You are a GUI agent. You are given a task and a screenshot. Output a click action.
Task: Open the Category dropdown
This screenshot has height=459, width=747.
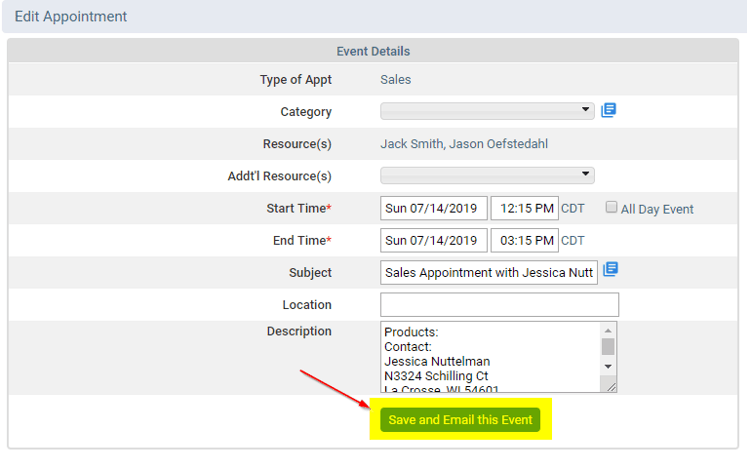pyautogui.click(x=487, y=111)
